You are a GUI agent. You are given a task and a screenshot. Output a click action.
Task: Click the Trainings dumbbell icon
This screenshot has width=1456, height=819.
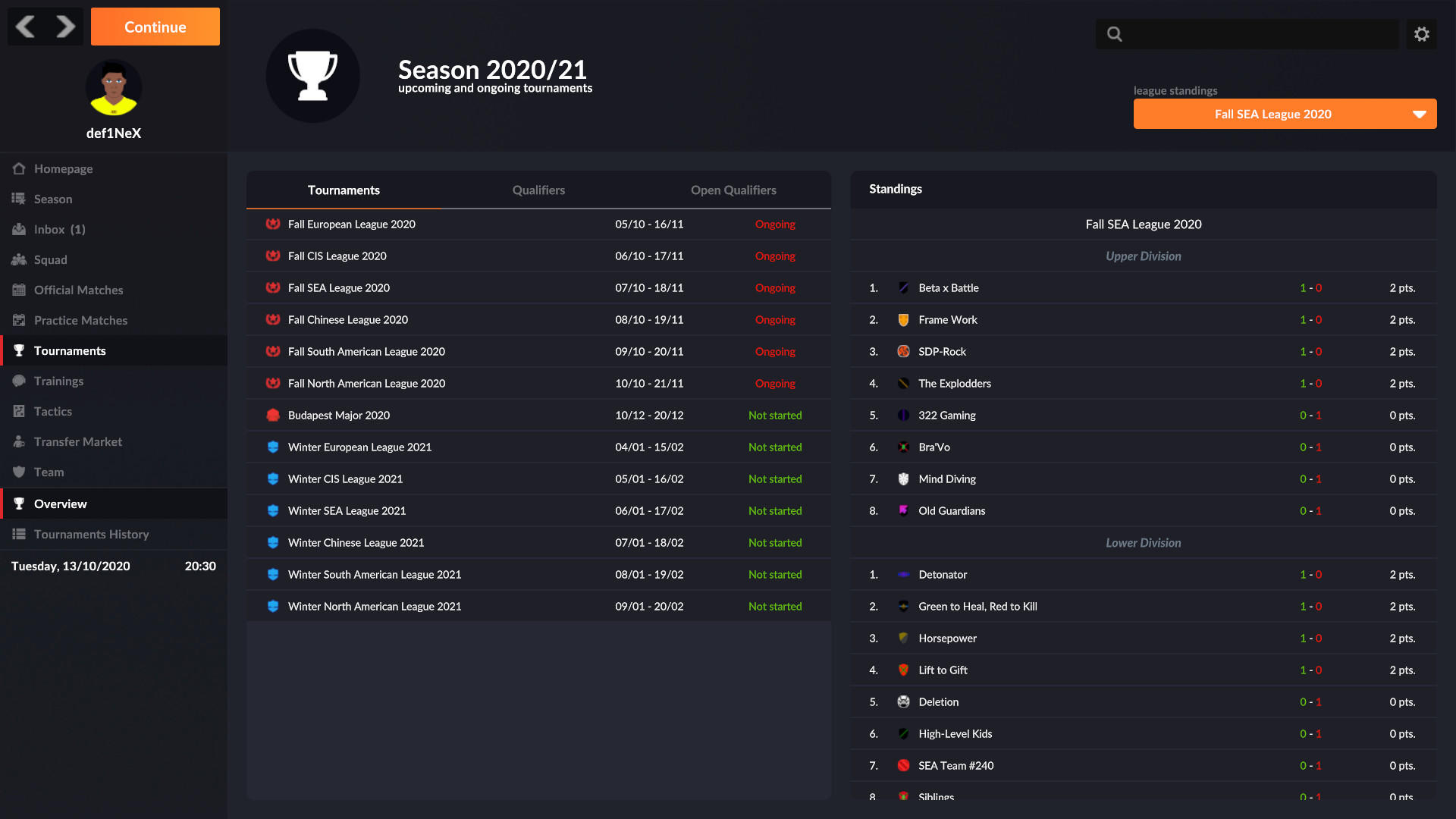18,381
